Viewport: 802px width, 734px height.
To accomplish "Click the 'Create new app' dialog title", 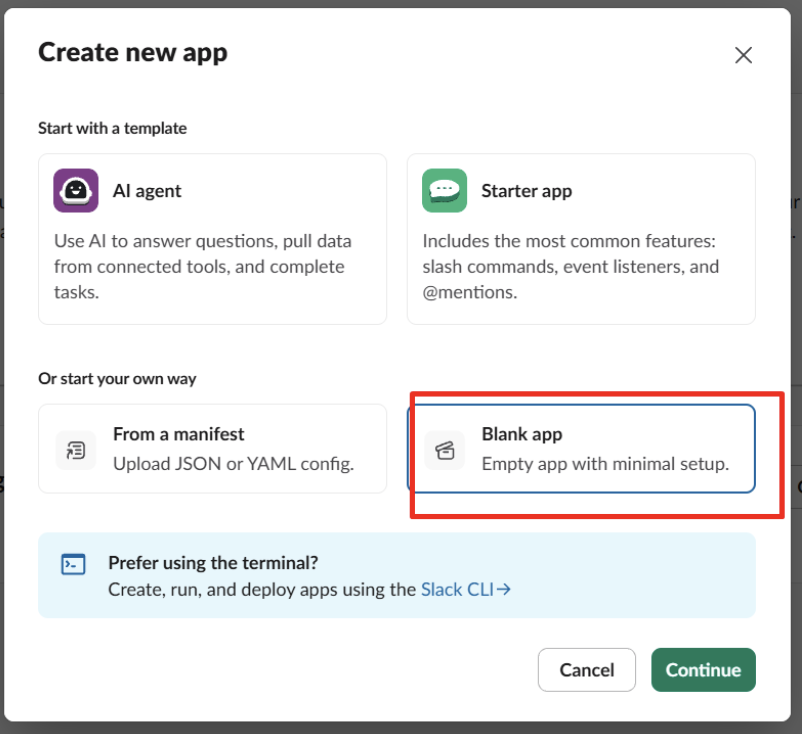I will pyautogui.click(x=133, y=53).
